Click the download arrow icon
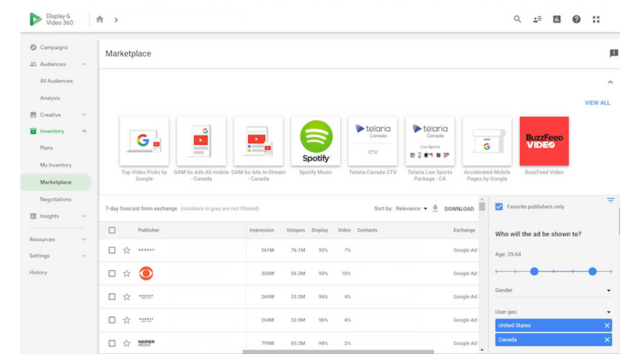The height and width of the screenshot is (360, 640). 435,208
